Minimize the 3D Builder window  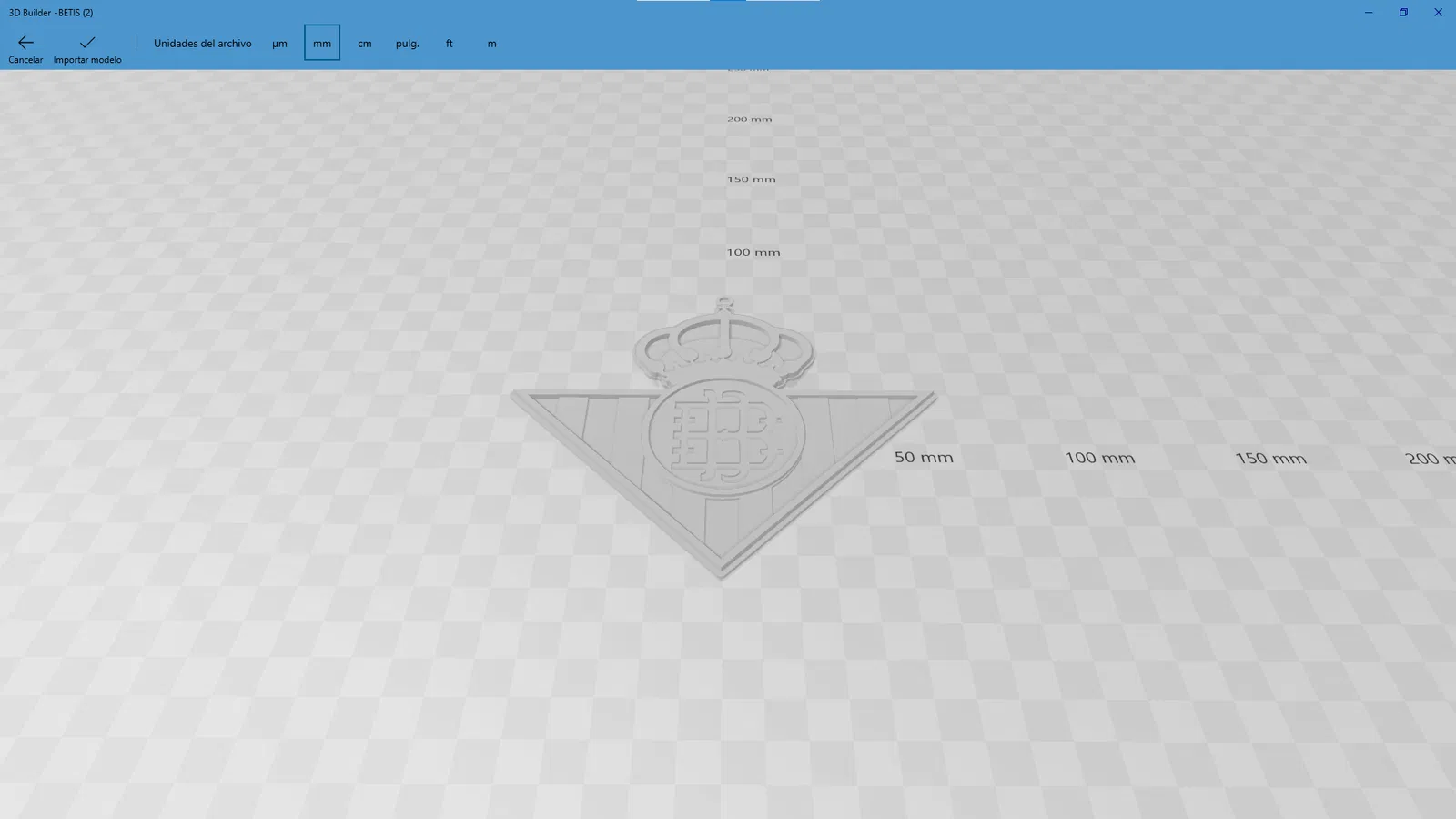1368,13
